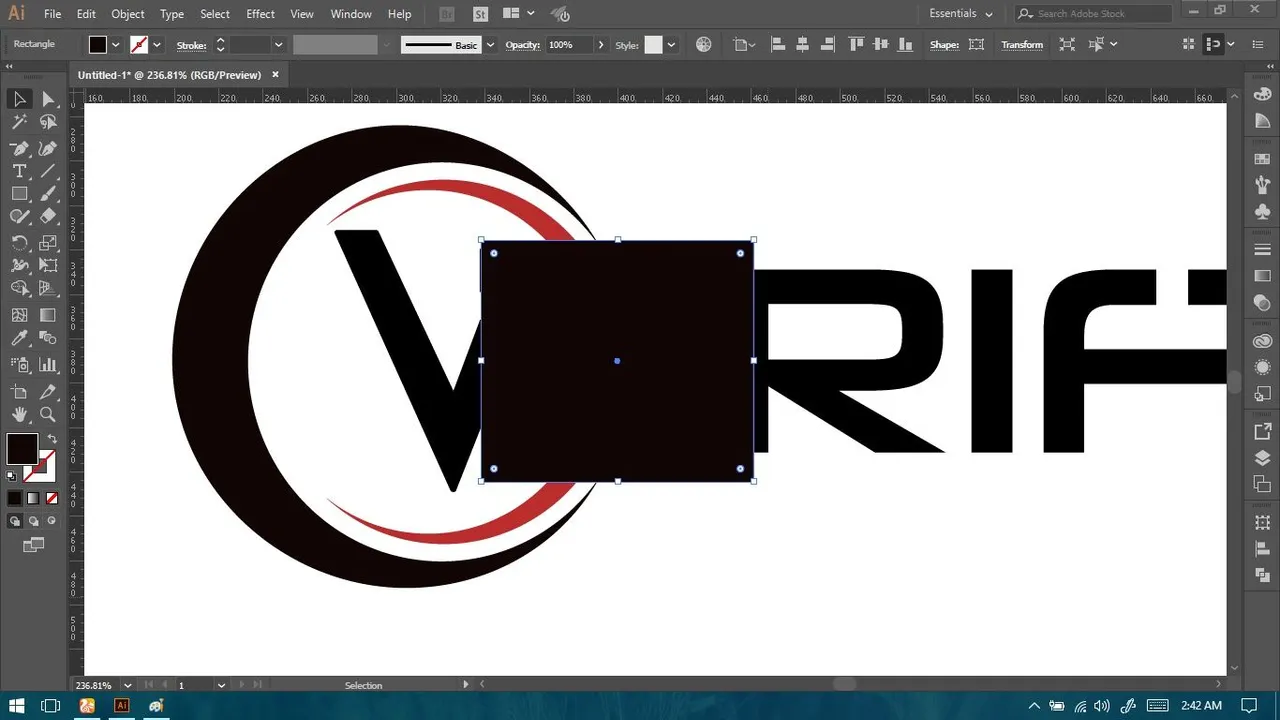The width and height of the screenshot is (1280, 720).
Task: Select the Zoom tool magnifier
Action: click(48, 414)
